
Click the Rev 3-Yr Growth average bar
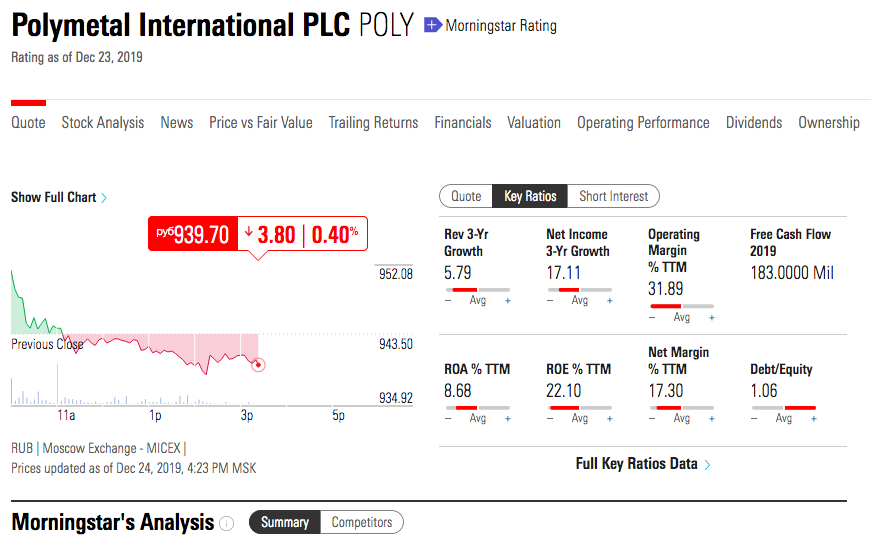tap(477, 289)
